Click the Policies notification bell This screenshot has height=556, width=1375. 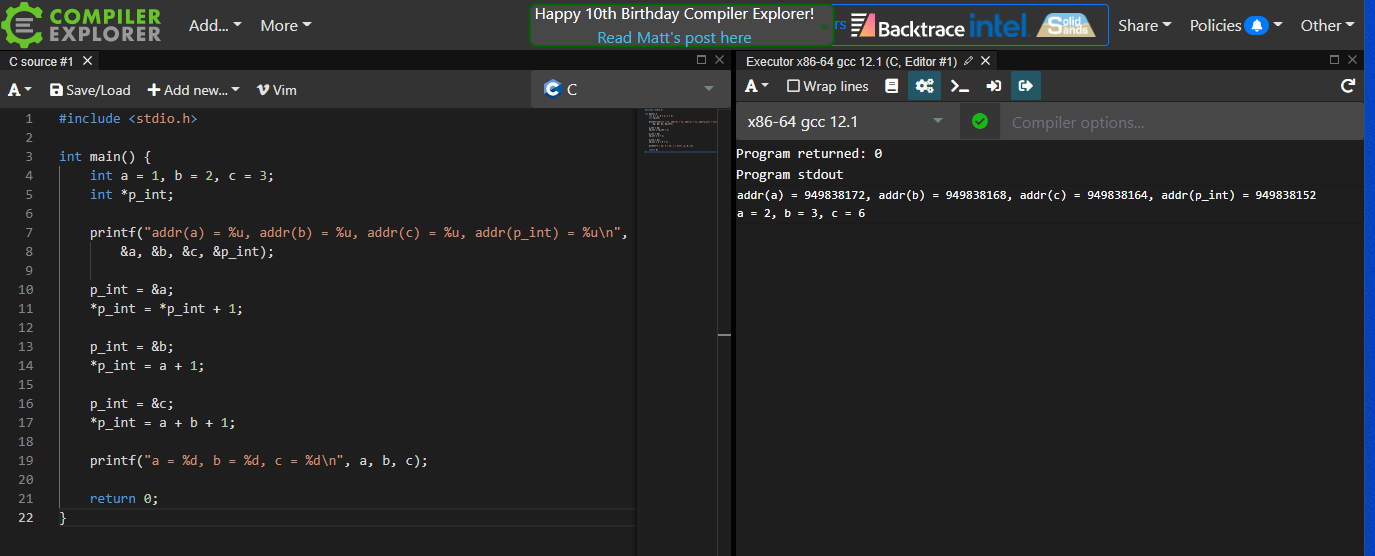[x=1256, y=25]
